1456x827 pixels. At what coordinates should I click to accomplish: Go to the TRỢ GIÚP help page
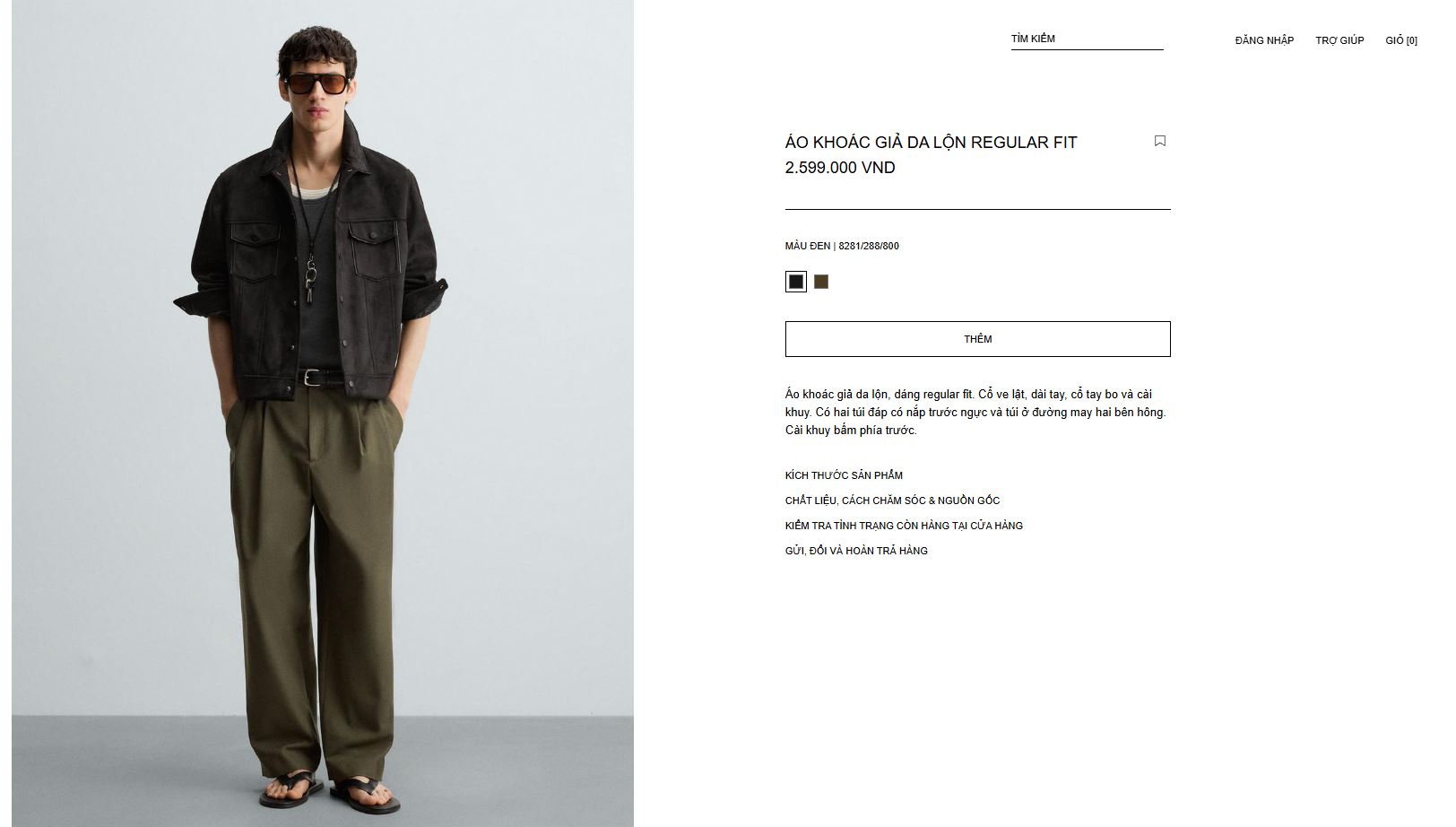[x=1339, y=40]
